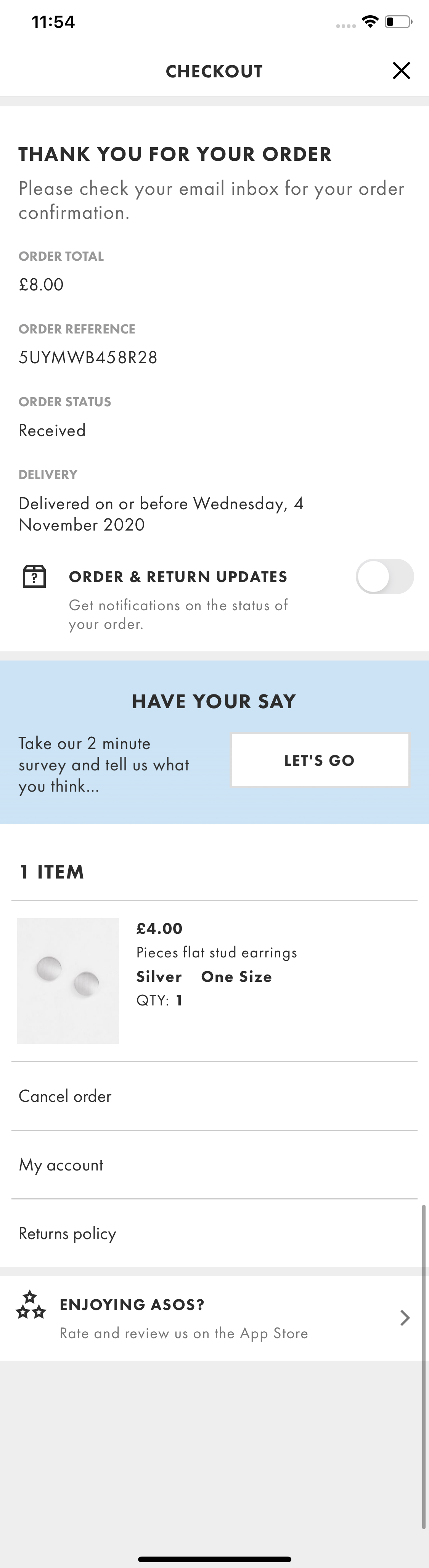Close the checkout screen with the X
The width and height of the screenshot is (429, 1568).
point(401,70)
